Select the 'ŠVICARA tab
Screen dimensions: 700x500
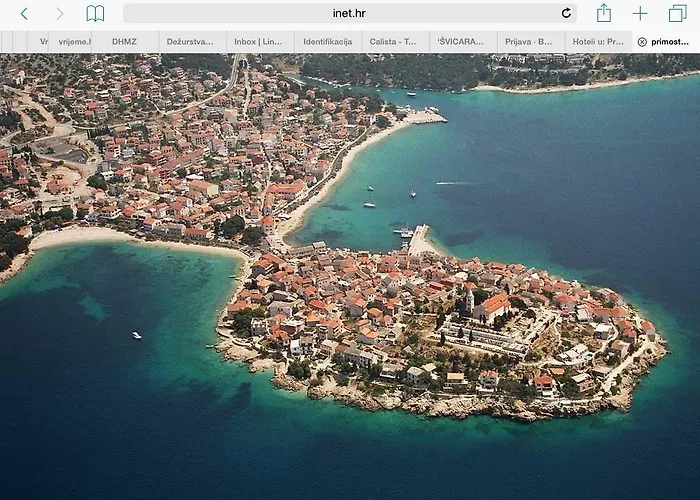(x=462, y=42)
